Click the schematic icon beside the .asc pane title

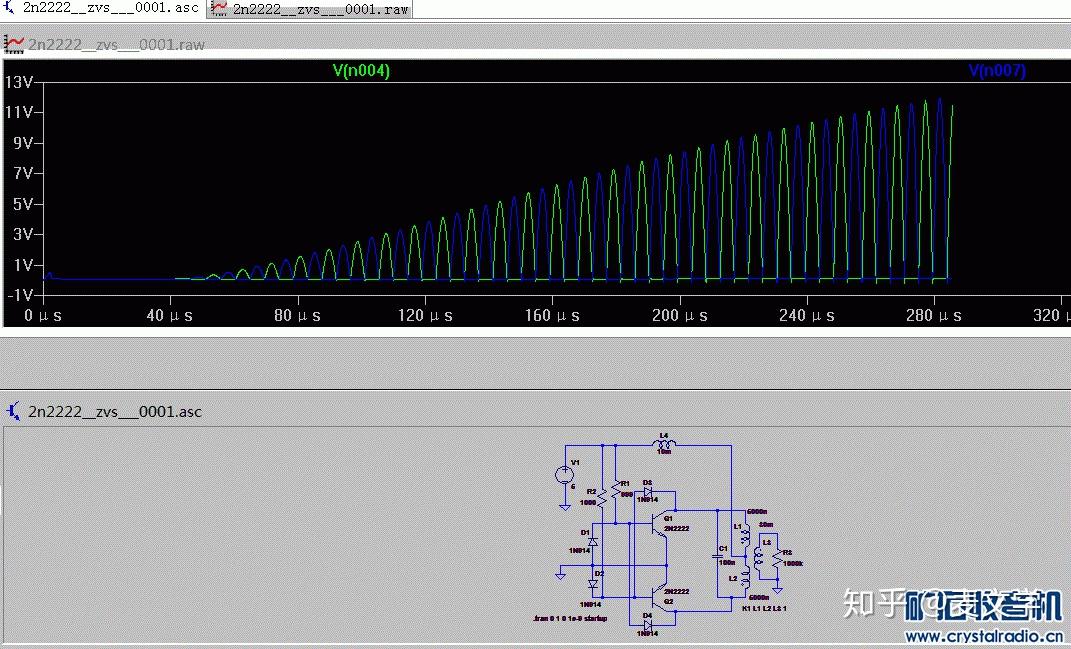click(13, 411)
